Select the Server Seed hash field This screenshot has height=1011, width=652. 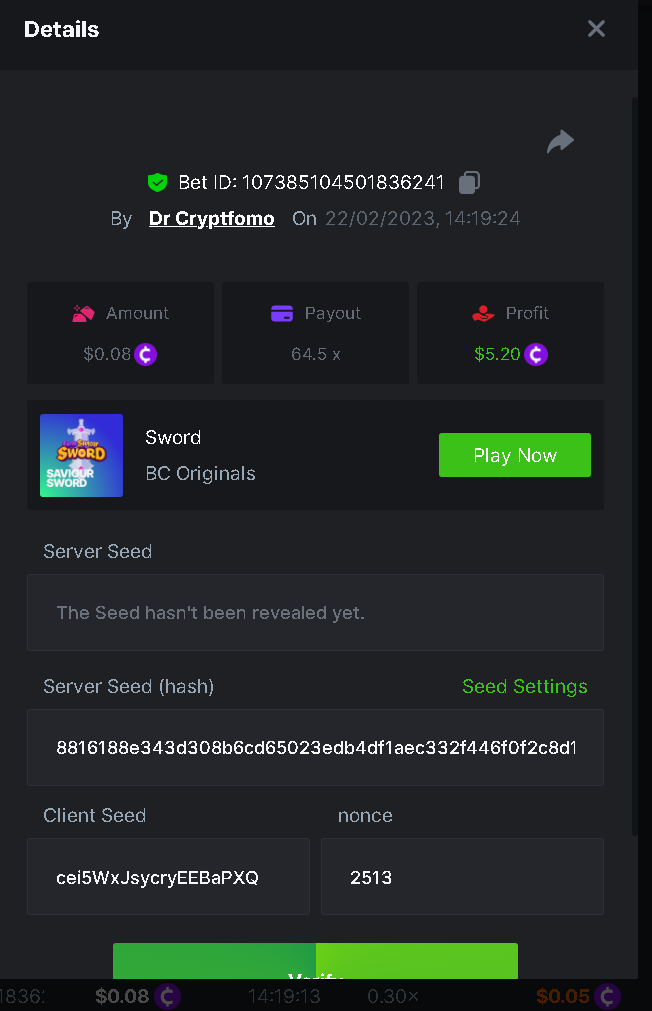click(x=315, y=748)
